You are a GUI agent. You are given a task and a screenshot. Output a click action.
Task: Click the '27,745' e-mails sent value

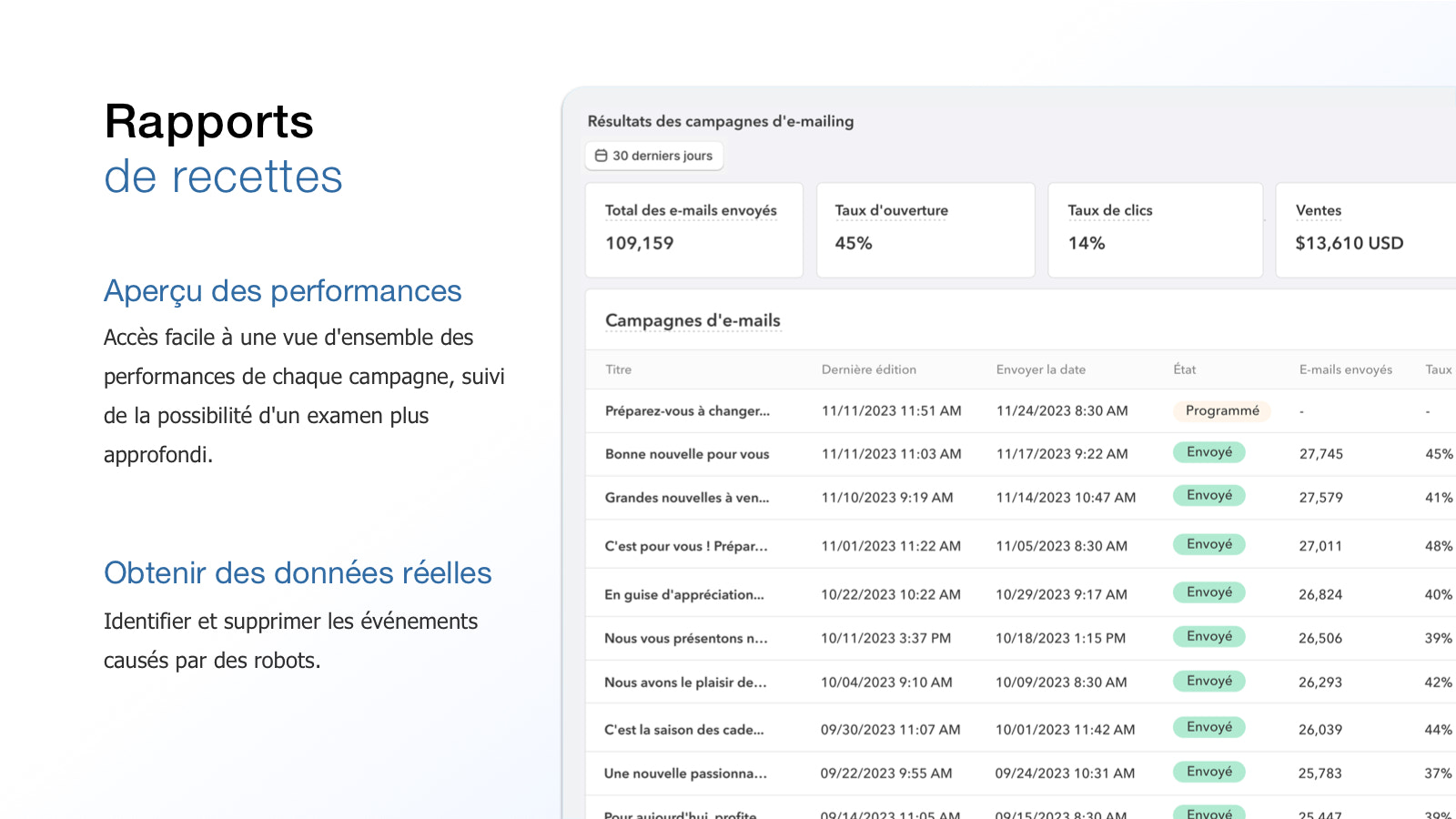click(x=1320, y=454)
